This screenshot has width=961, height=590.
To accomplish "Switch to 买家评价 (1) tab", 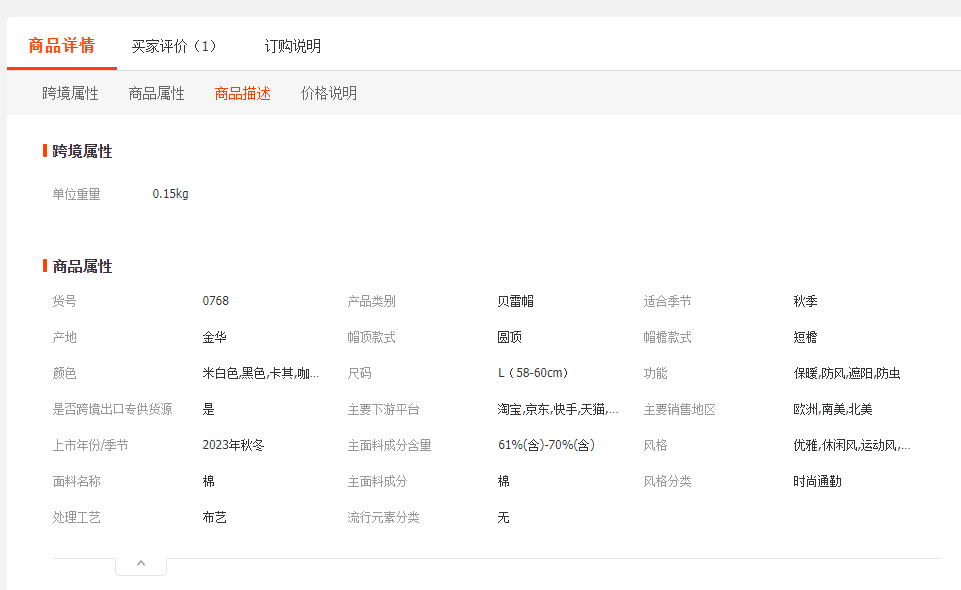I will click(174, 46).
